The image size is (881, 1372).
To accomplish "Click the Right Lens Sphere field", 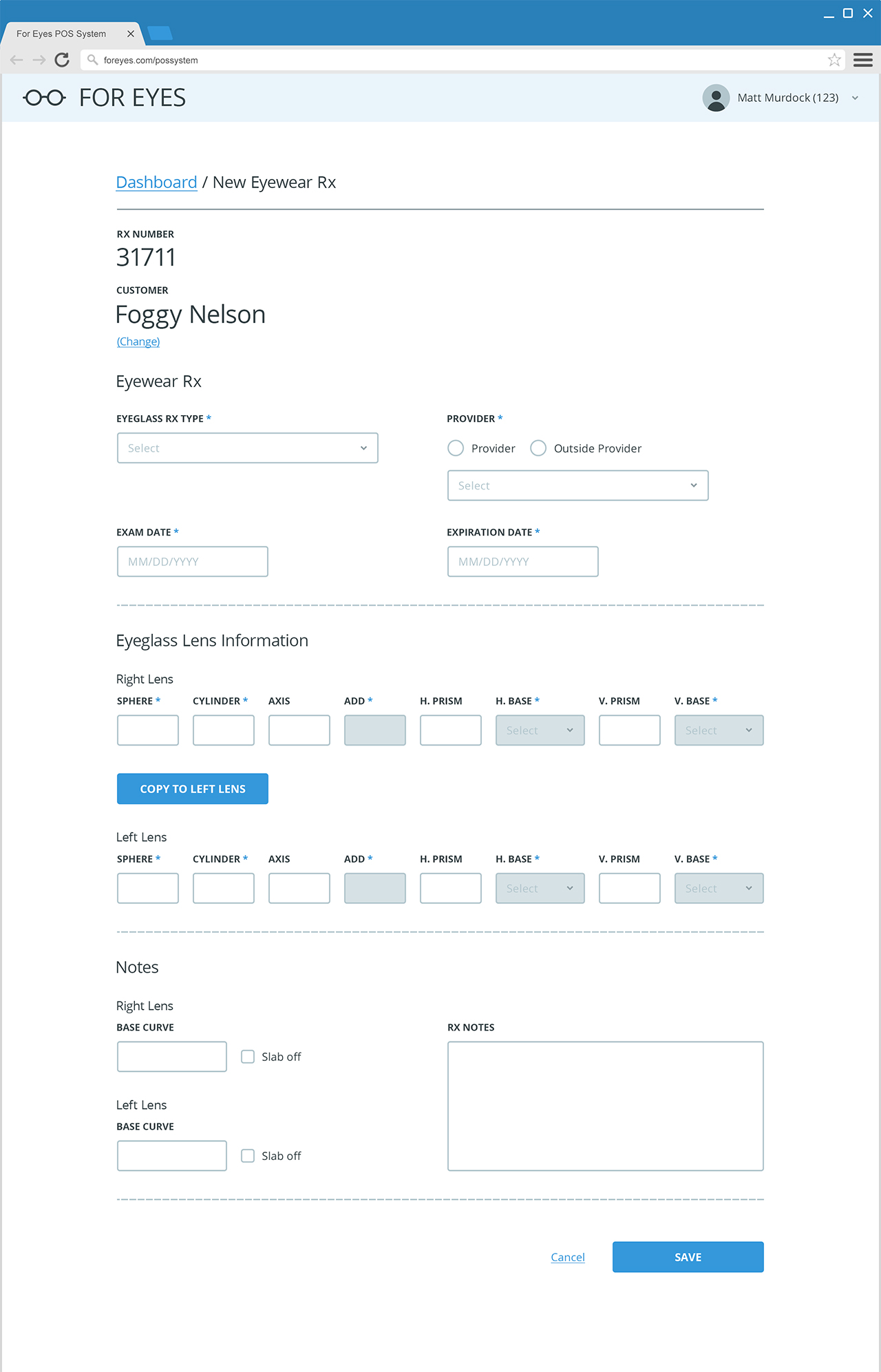I will (x=148, y=730).
